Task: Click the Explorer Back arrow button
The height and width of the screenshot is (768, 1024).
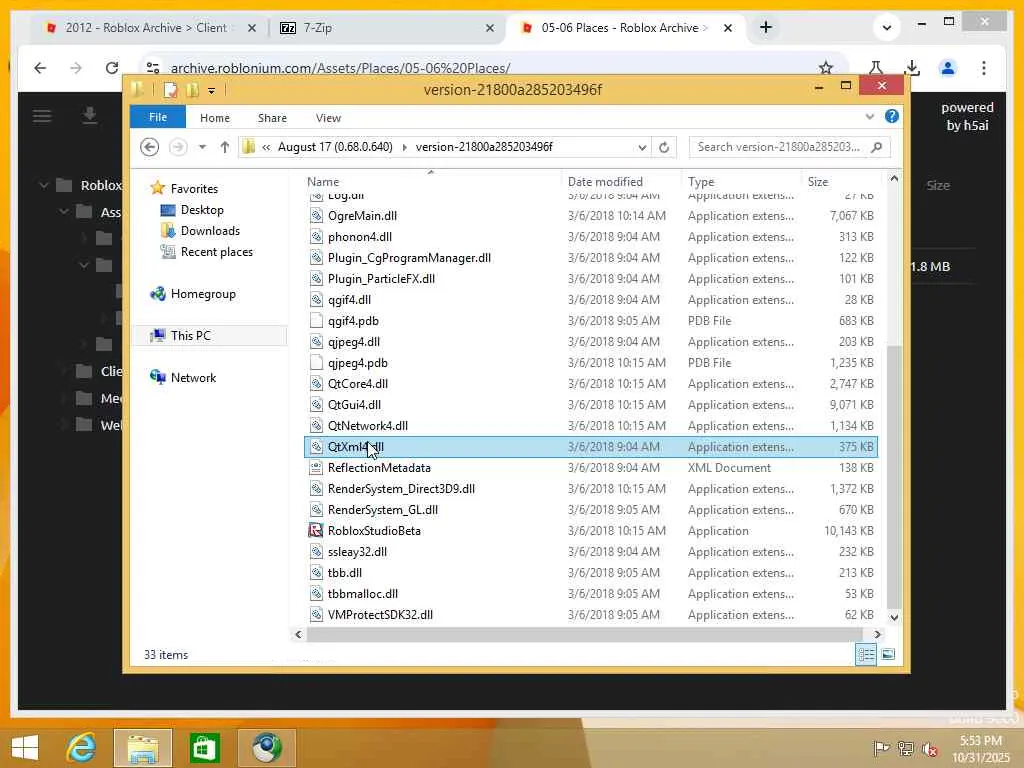Action: (x=150, y=147)
